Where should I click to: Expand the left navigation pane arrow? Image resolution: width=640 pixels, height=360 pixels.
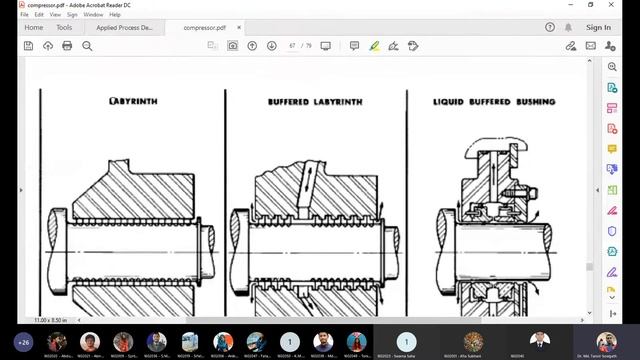point(21,190)
